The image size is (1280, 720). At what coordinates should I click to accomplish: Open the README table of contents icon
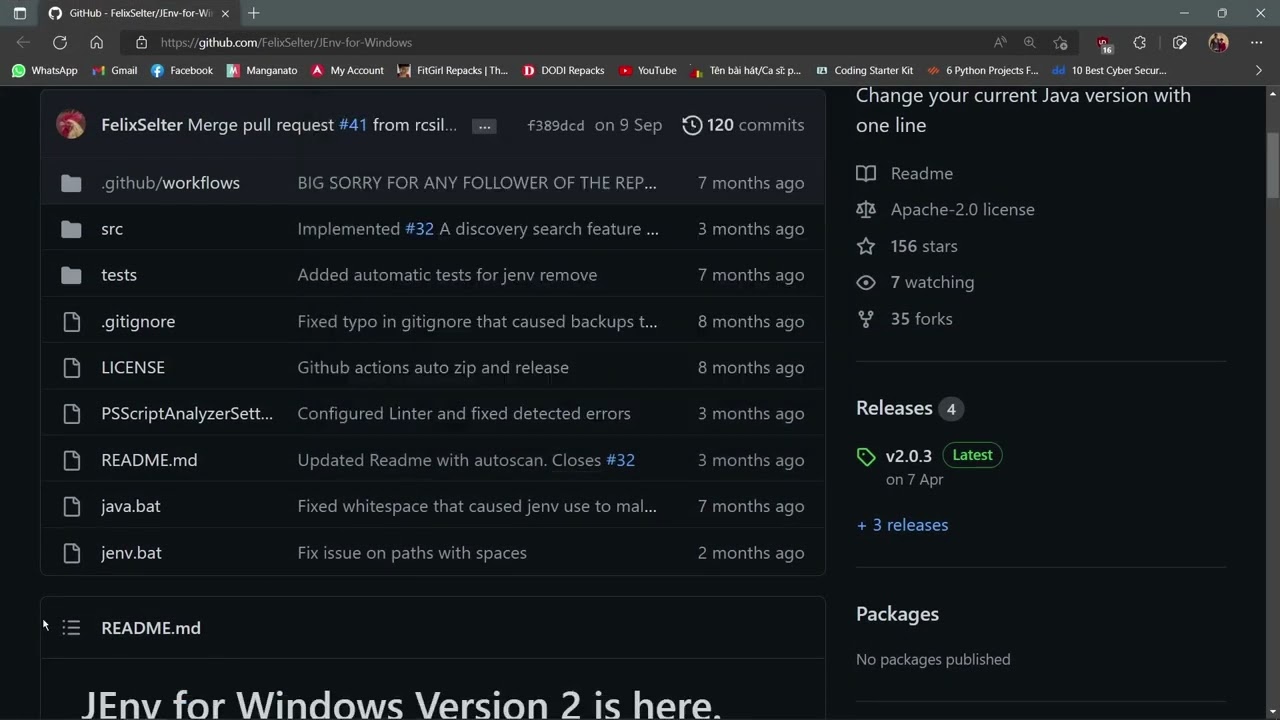point(71,628)
